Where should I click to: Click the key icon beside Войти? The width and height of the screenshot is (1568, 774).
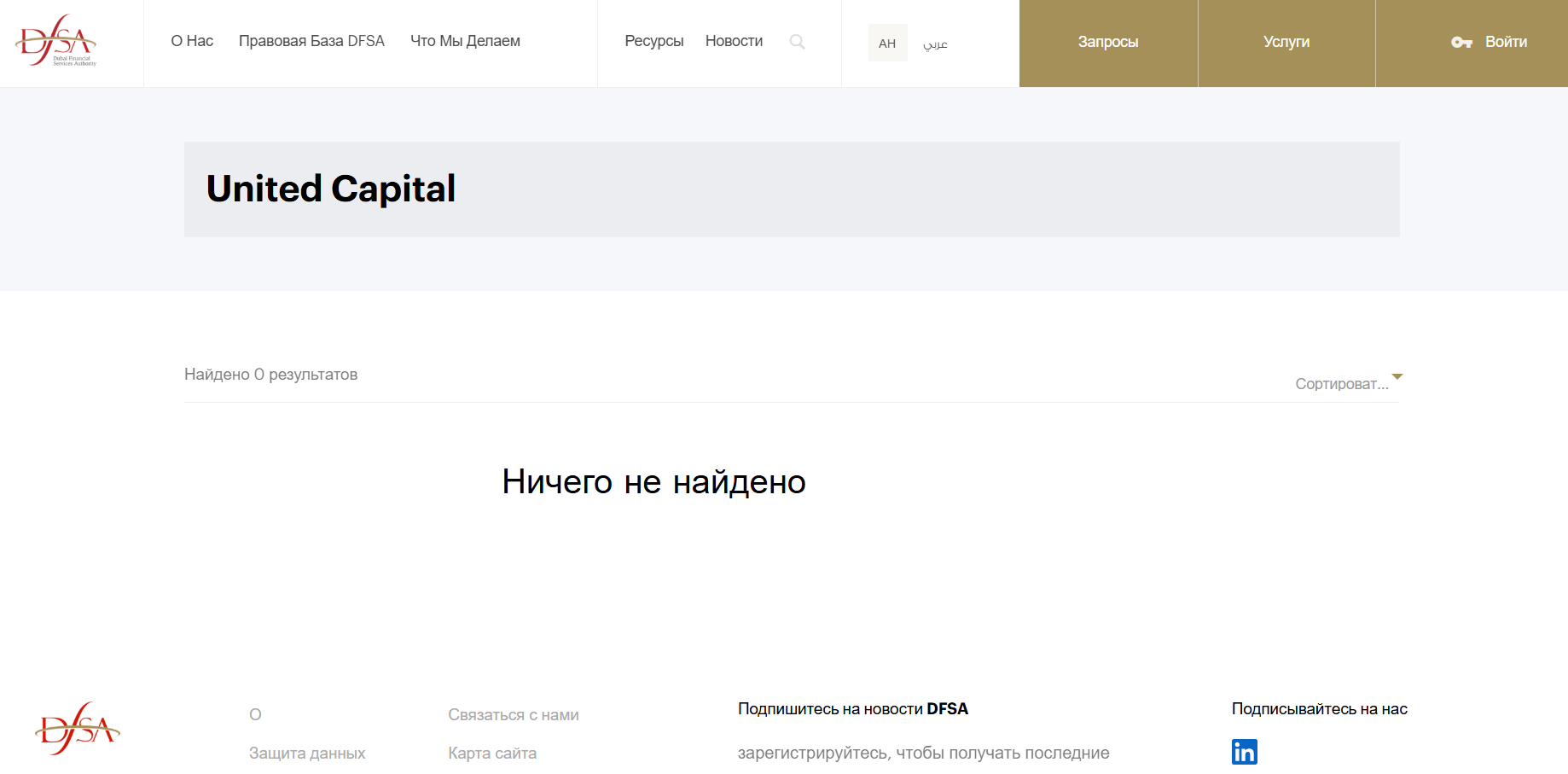pos(1461,42)
